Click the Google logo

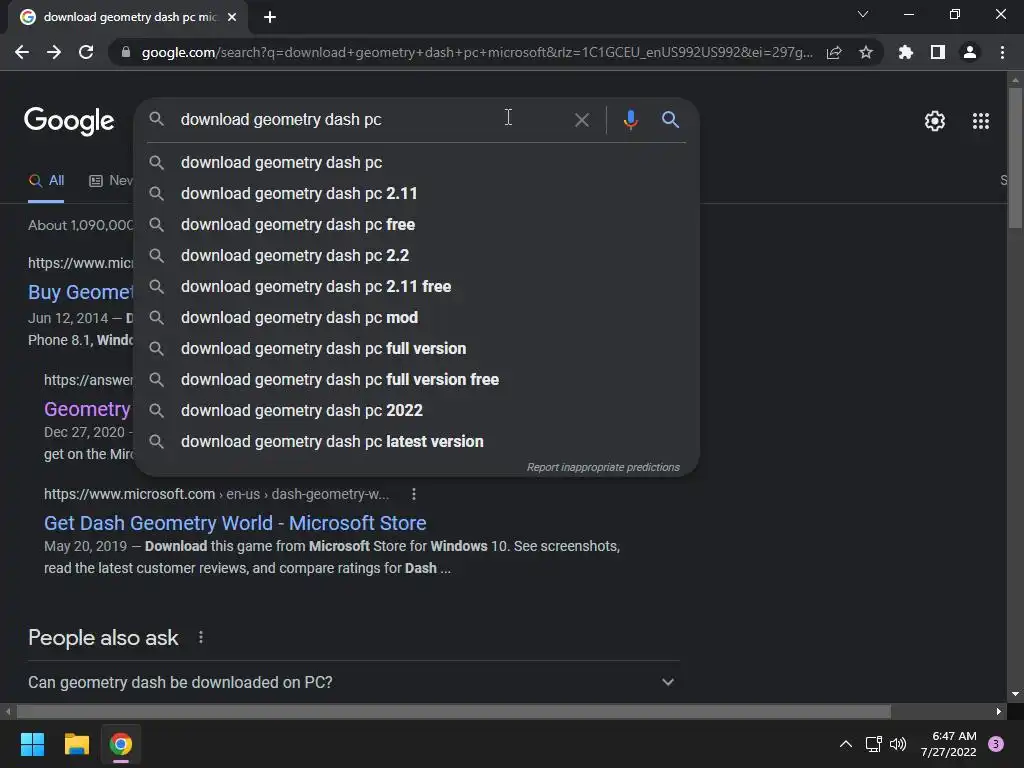pyautogui.click(x=69, y=121)
